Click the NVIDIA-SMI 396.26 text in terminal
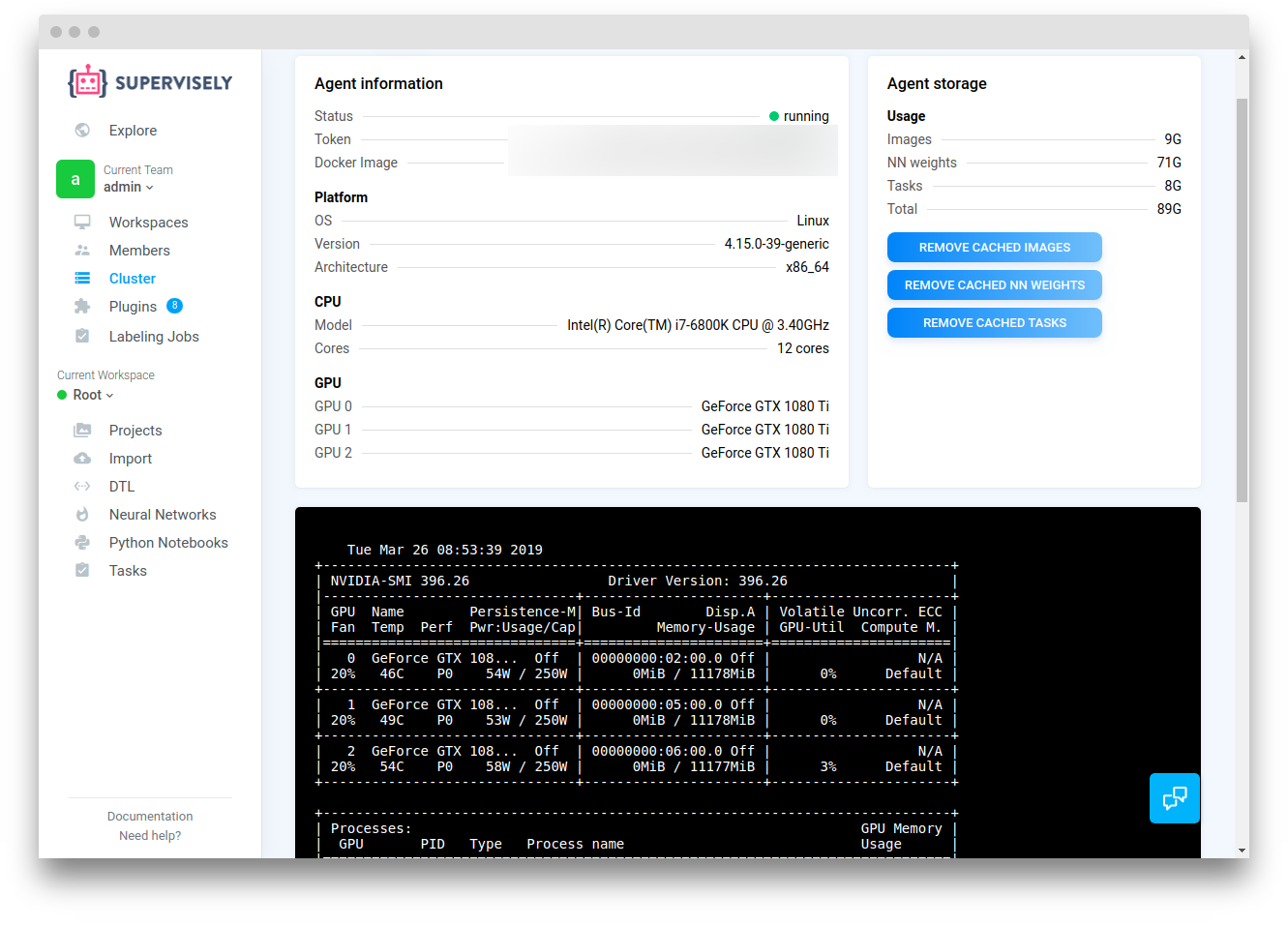The image size is (1288, 926). pos(400,582)
